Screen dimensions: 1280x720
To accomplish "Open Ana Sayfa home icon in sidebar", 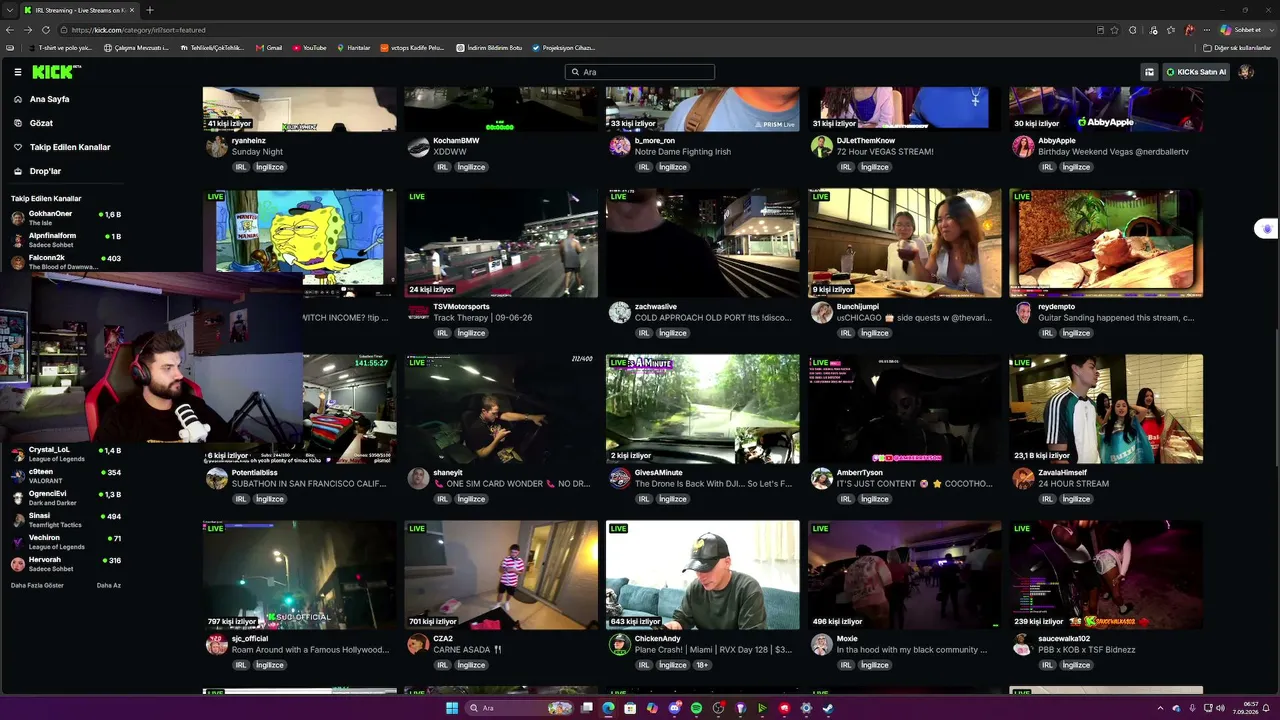I will pyautogui.click(x=18, y=99).
